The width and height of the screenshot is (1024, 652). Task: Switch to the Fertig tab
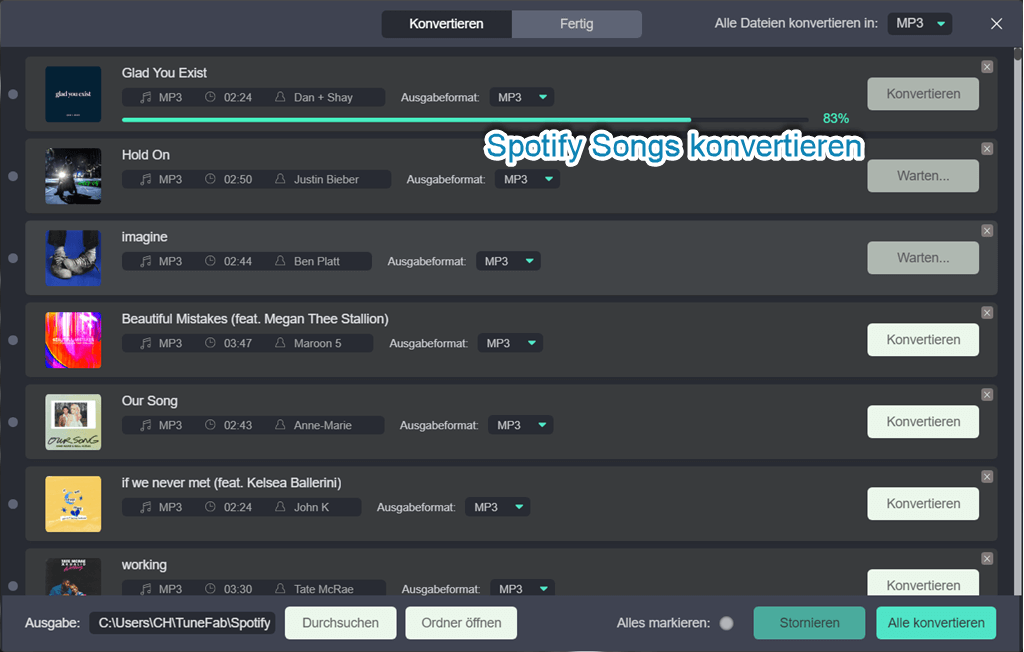coord(576,23)
